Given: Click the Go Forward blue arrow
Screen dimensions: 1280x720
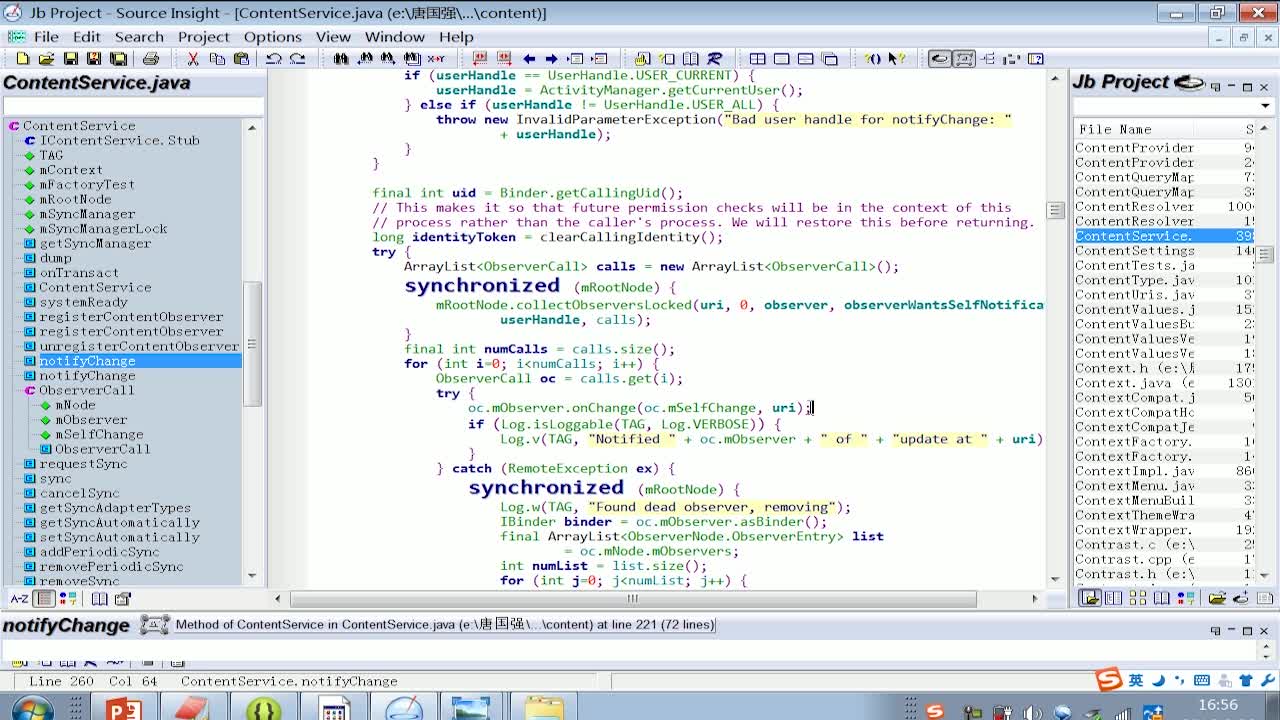Looking at the screenshot, I should [x=551, y=59].
